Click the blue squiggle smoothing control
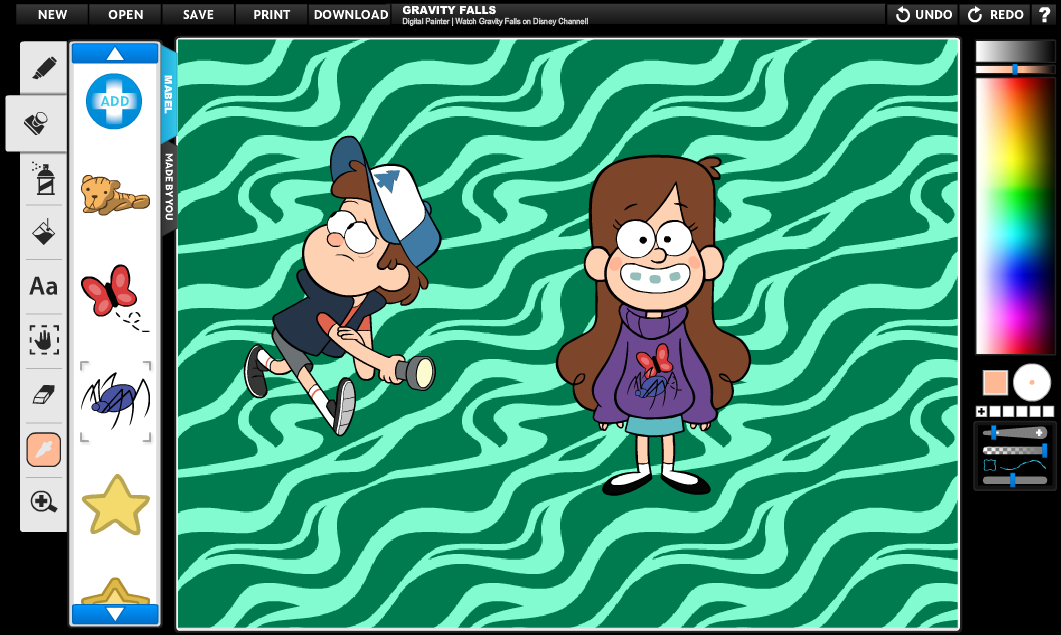 click(1015, 465)
